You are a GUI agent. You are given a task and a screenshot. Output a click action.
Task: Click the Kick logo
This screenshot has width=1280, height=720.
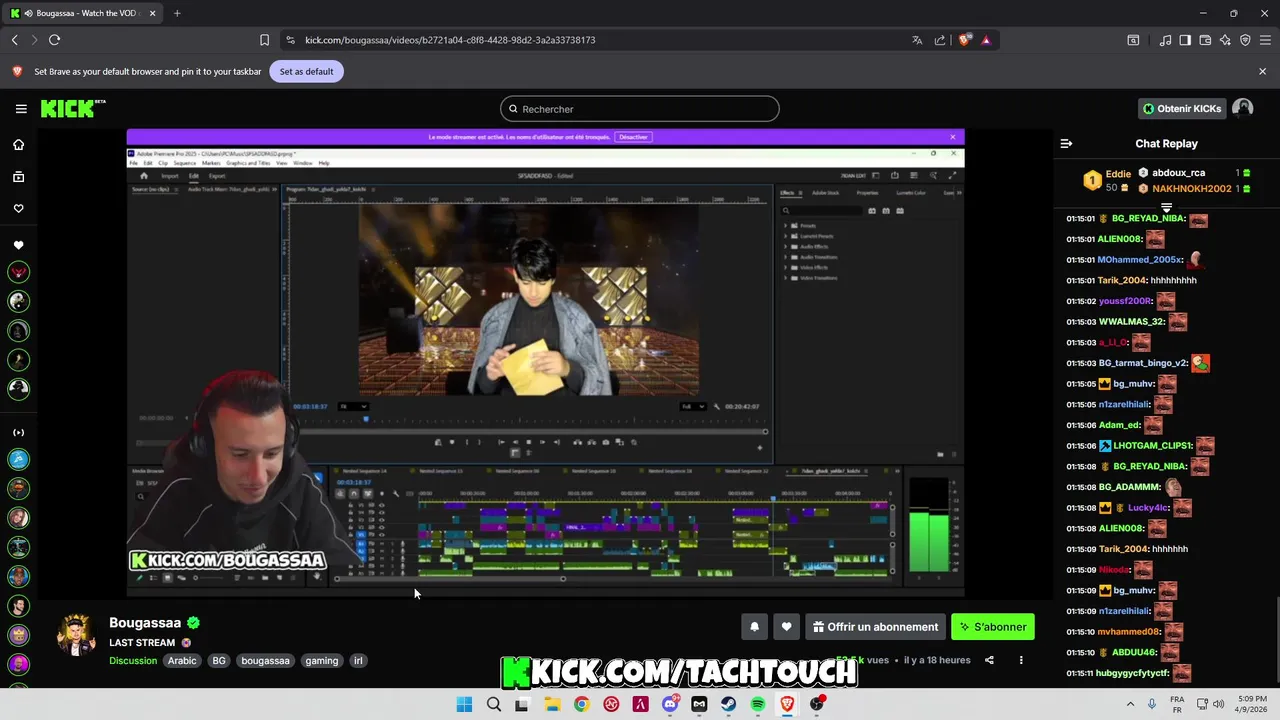72,108
